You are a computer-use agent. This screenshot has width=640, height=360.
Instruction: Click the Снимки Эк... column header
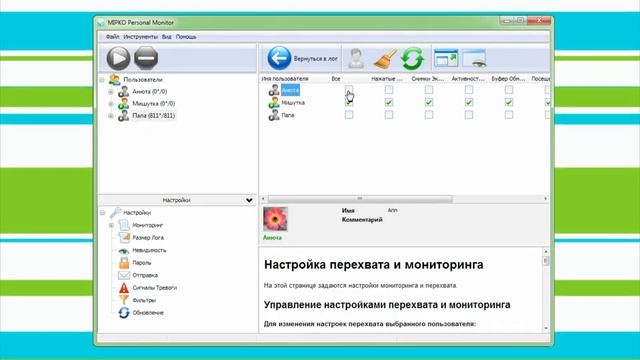(x=428, y=79)
